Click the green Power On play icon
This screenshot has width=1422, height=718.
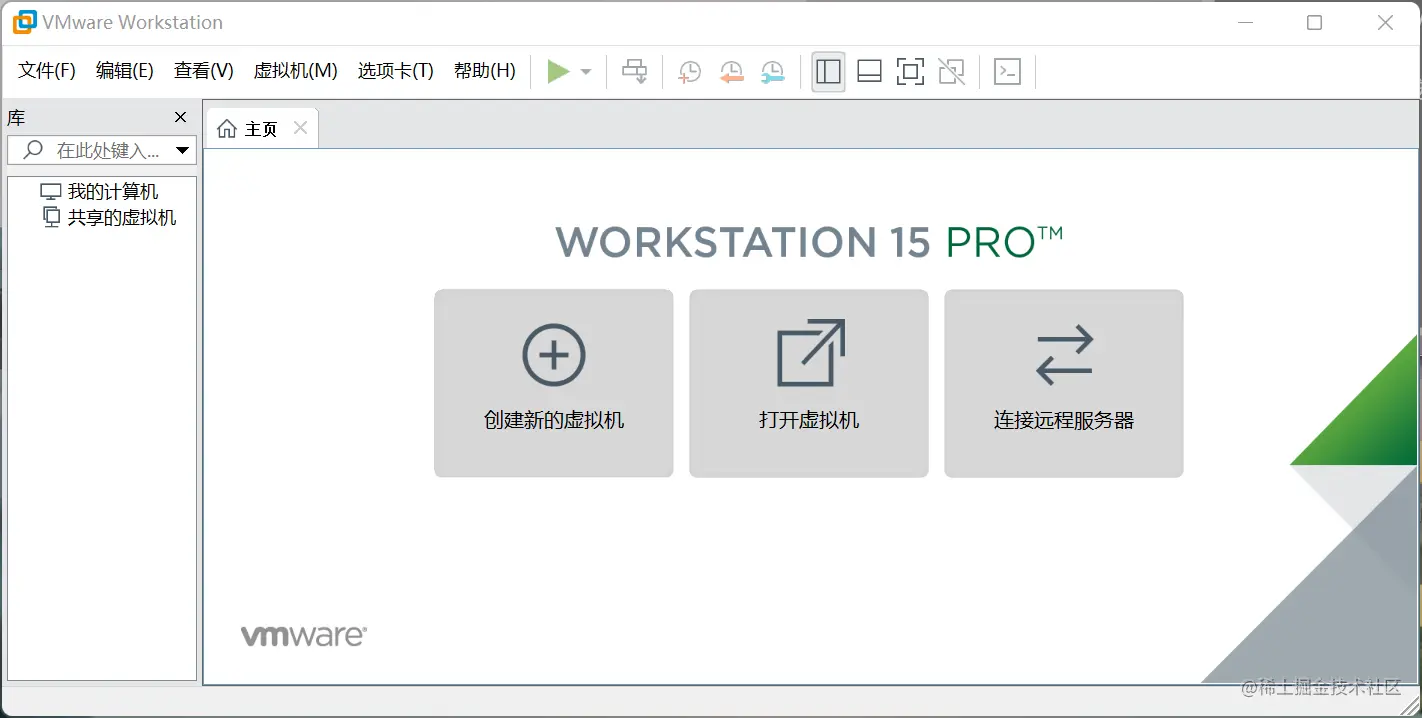click(x=558, y=71)
